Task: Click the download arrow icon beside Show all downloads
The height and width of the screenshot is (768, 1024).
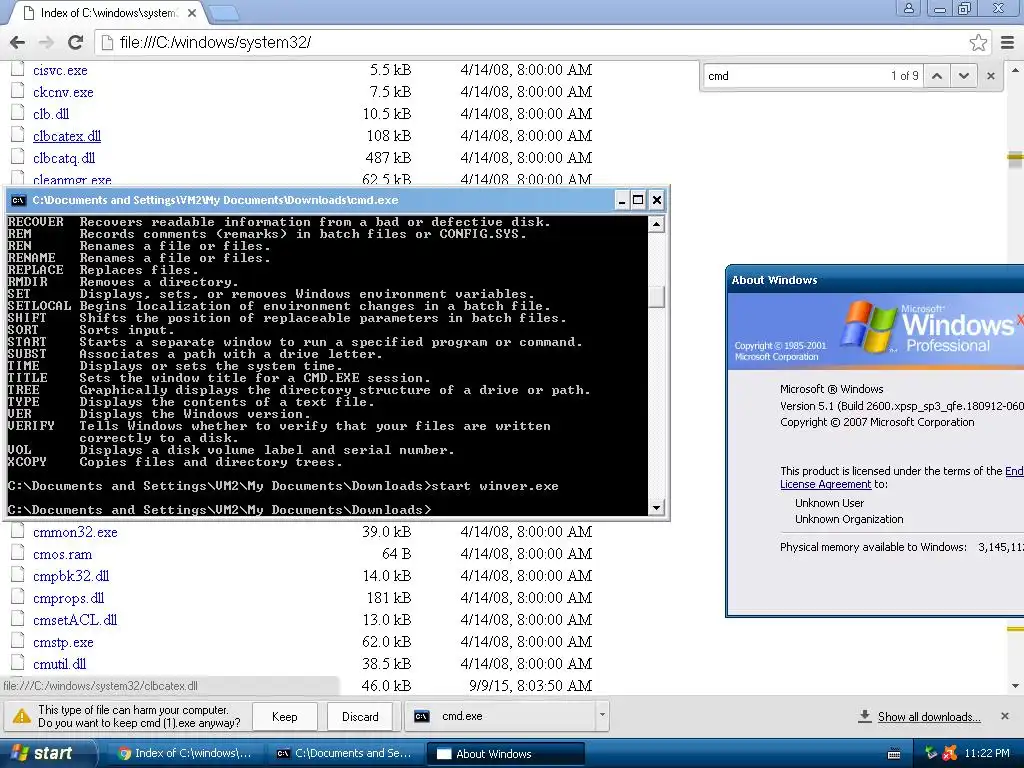Action: click(865, 716)
